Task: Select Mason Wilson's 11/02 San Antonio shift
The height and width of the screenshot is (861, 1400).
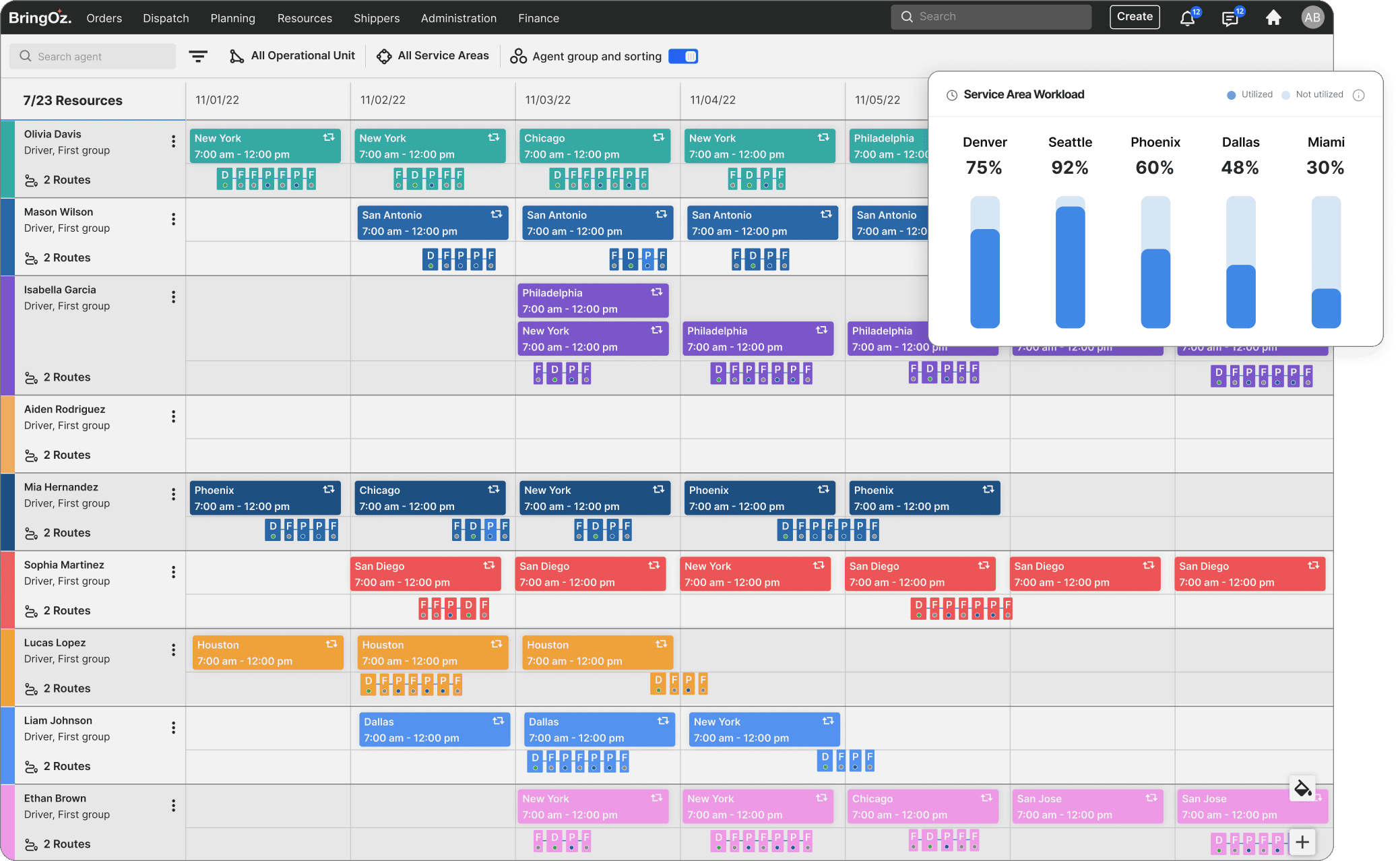Action: (433, 223)
